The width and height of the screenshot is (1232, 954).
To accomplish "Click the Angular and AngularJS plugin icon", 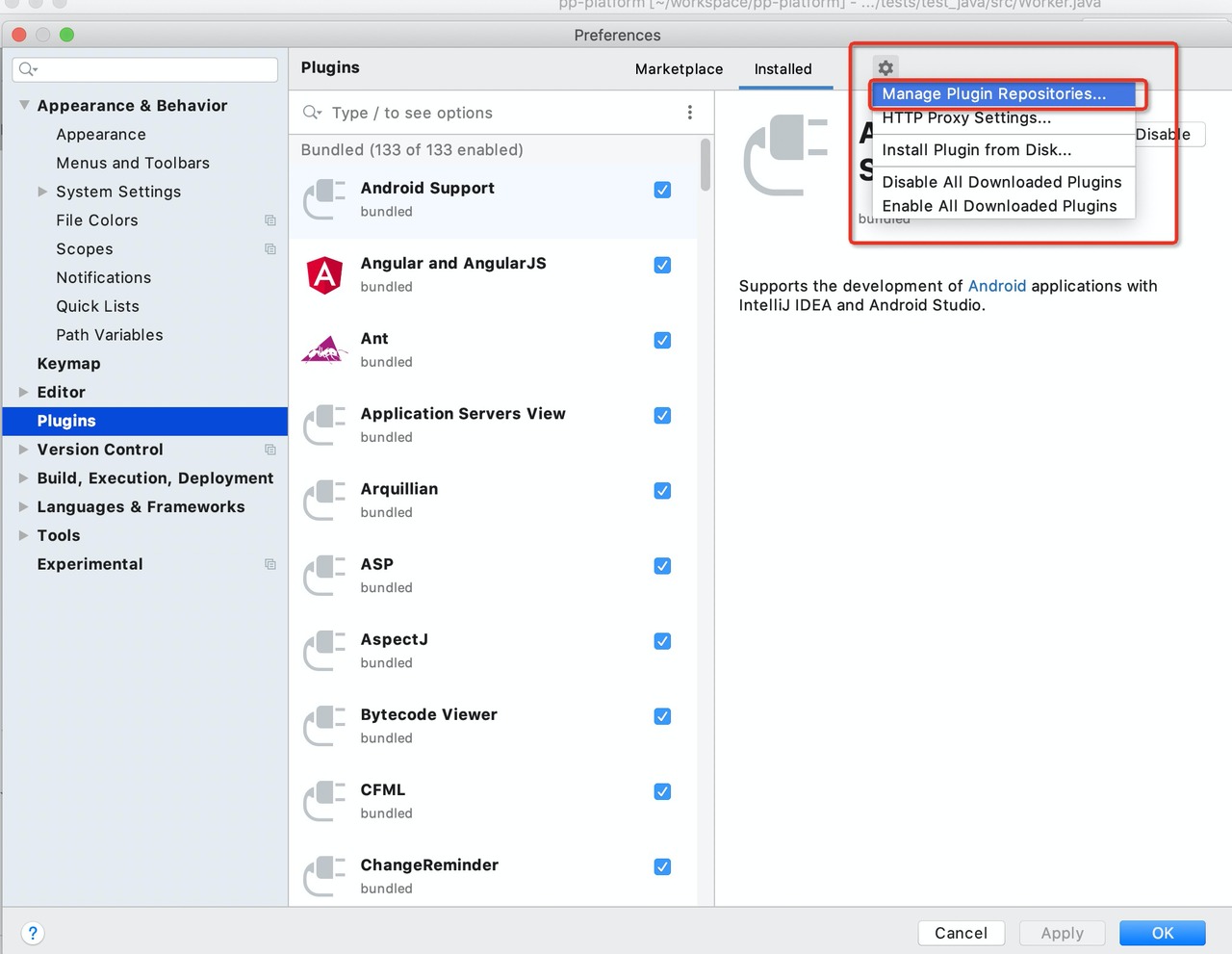I will [325, 275].
